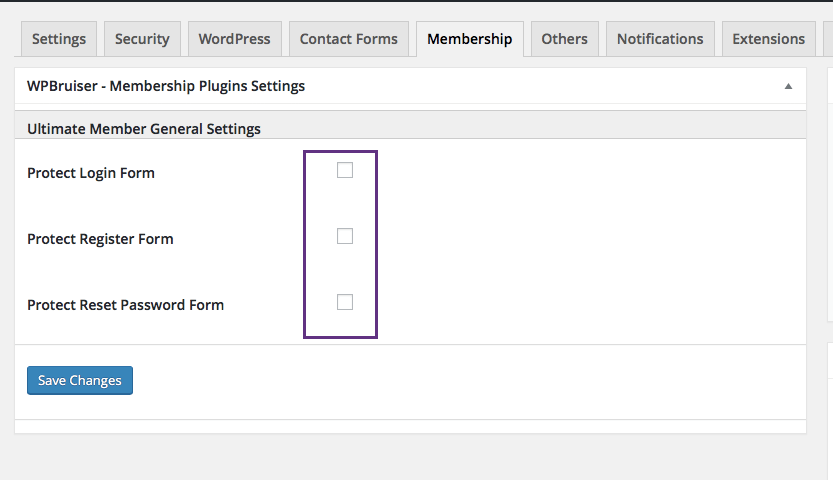Collapse the Membership Plugins Settings panel arrow
This screenshot has height=480, width=833.
(x=788, y=86)
